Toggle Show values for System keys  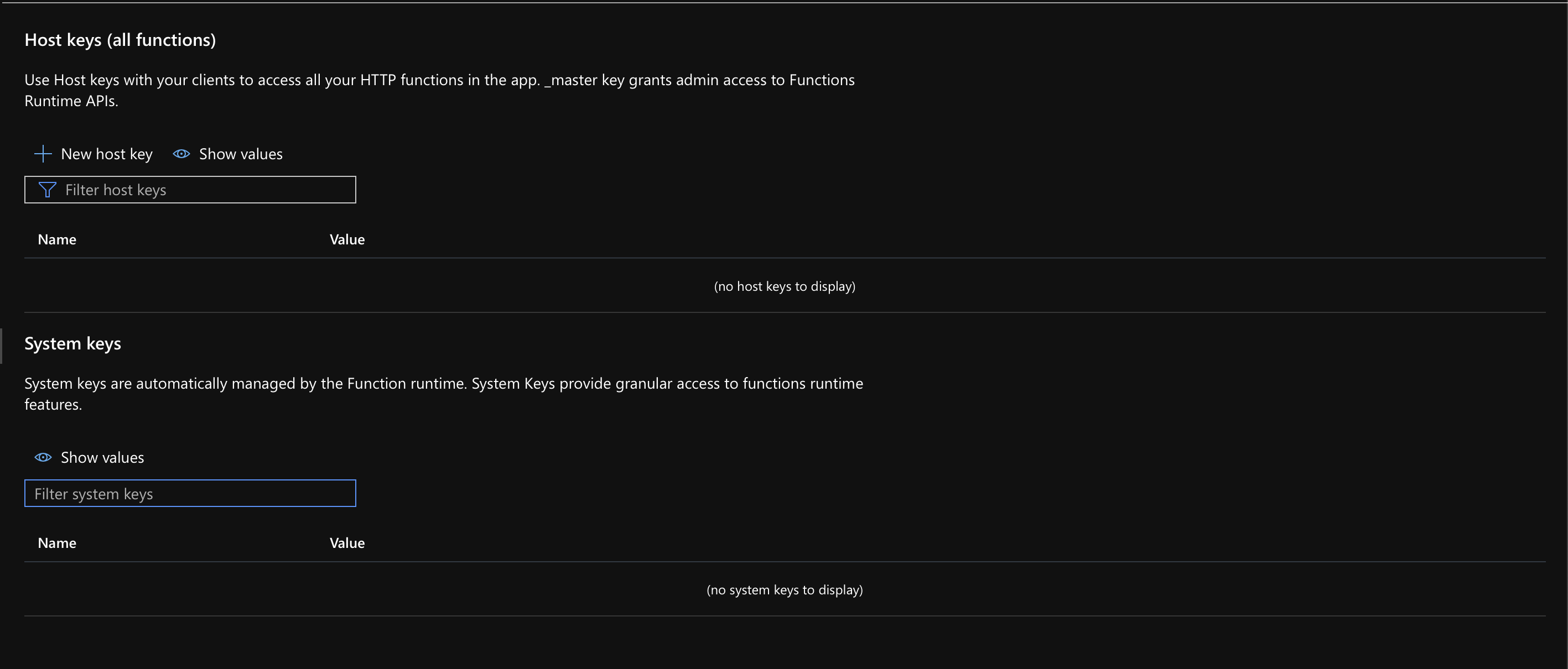[x=102, y=457]
